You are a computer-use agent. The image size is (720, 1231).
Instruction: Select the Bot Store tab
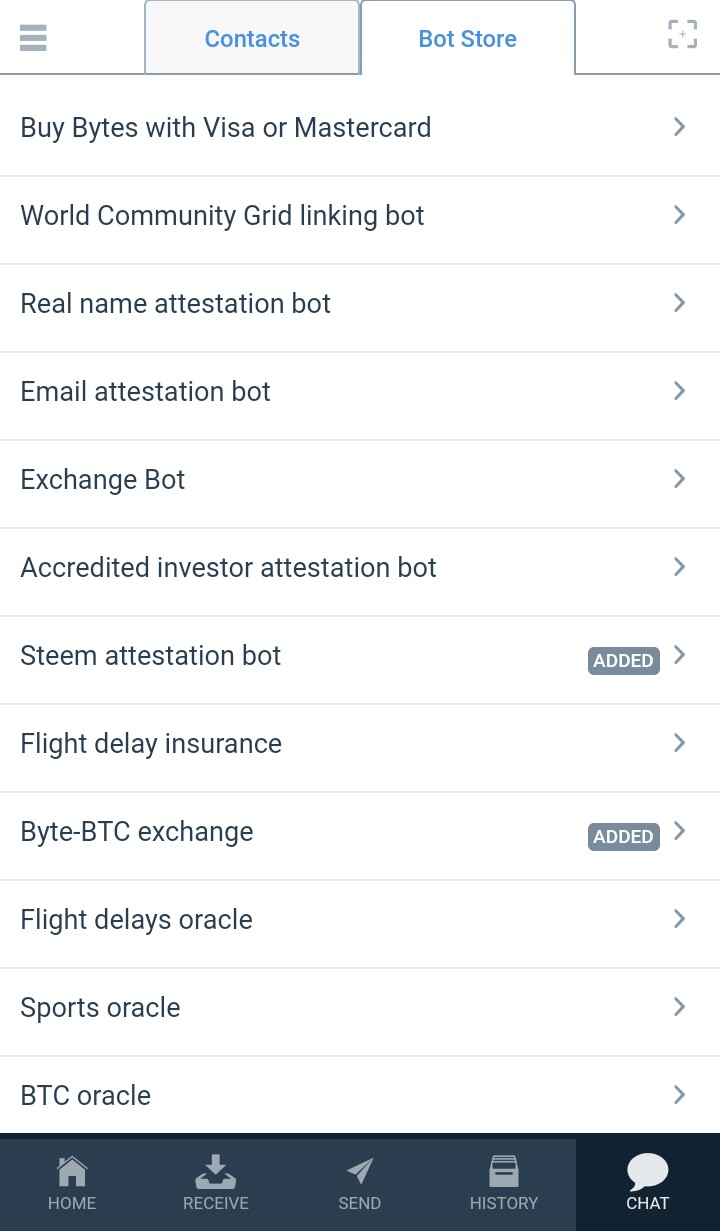point(467,39)
